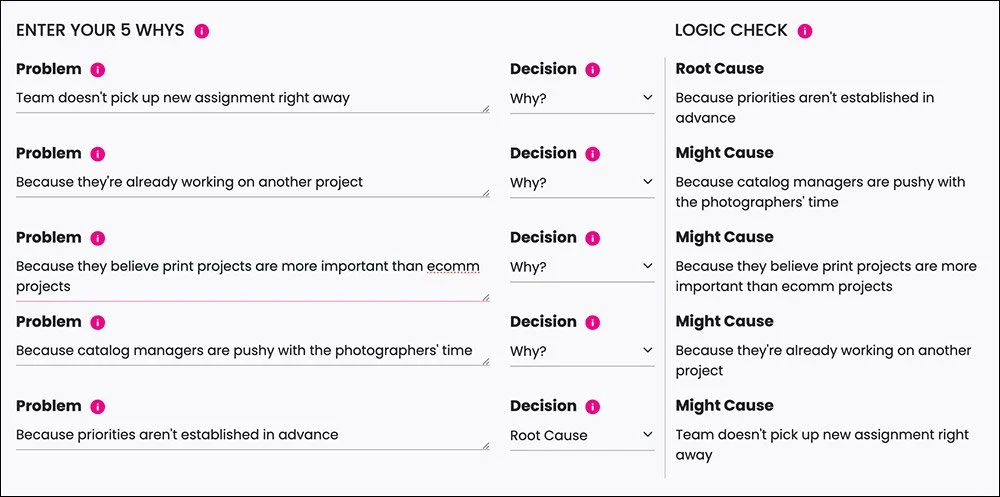Image resolution: width=1000 pixels, height=497 pixels.
Task: Click info icon beside third Decision label
Action: [593, 238]
